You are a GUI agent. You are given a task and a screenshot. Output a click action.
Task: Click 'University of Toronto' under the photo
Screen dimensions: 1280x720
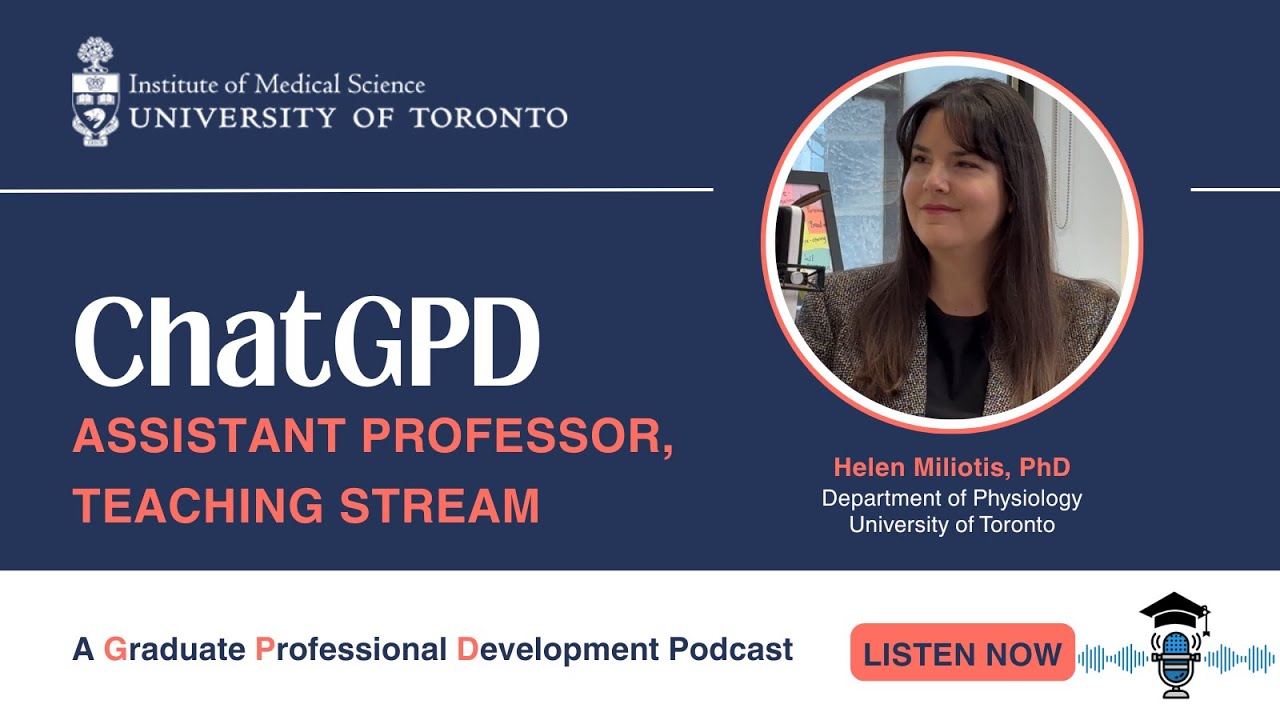pos(952,524)
